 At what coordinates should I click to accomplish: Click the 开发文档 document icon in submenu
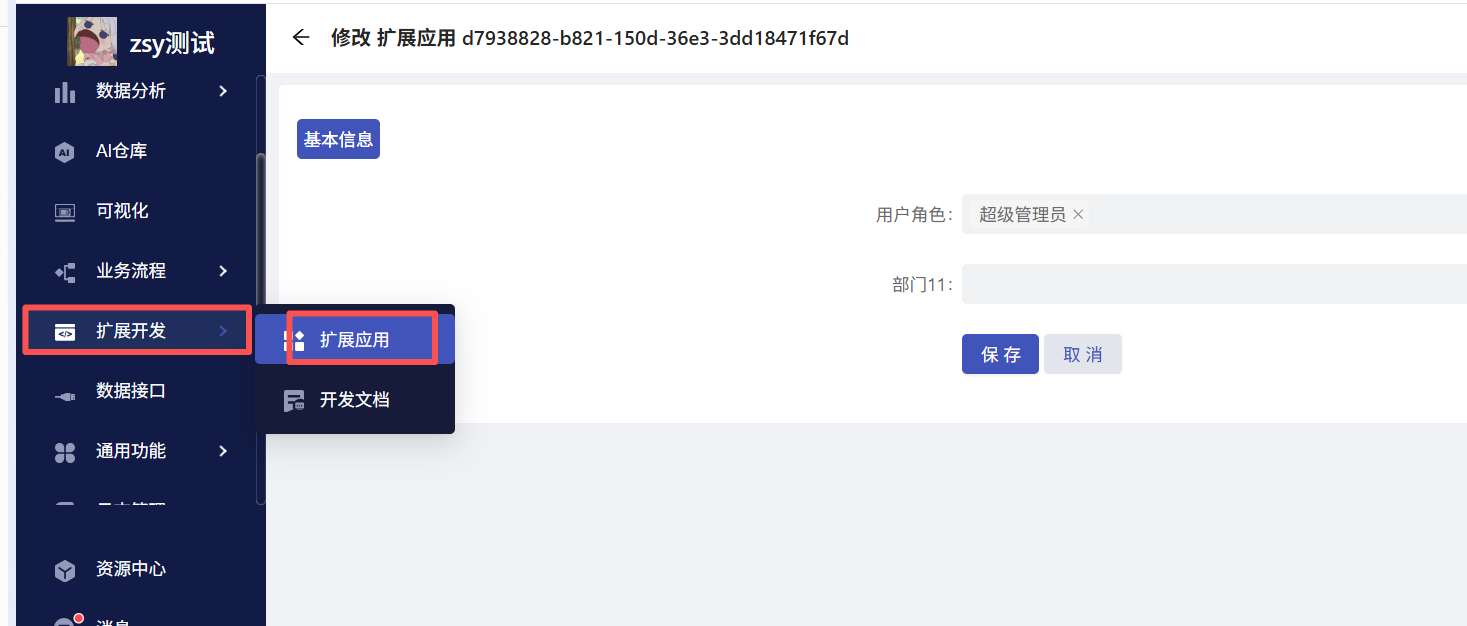[x=294, y=400]
